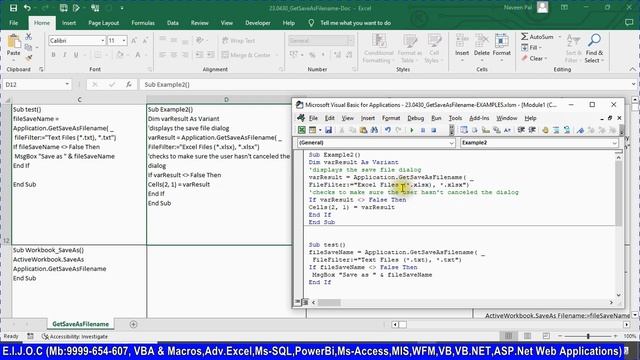
Task: Click Undo arrow in Excel title bar
Action: [x=27, y=8]
